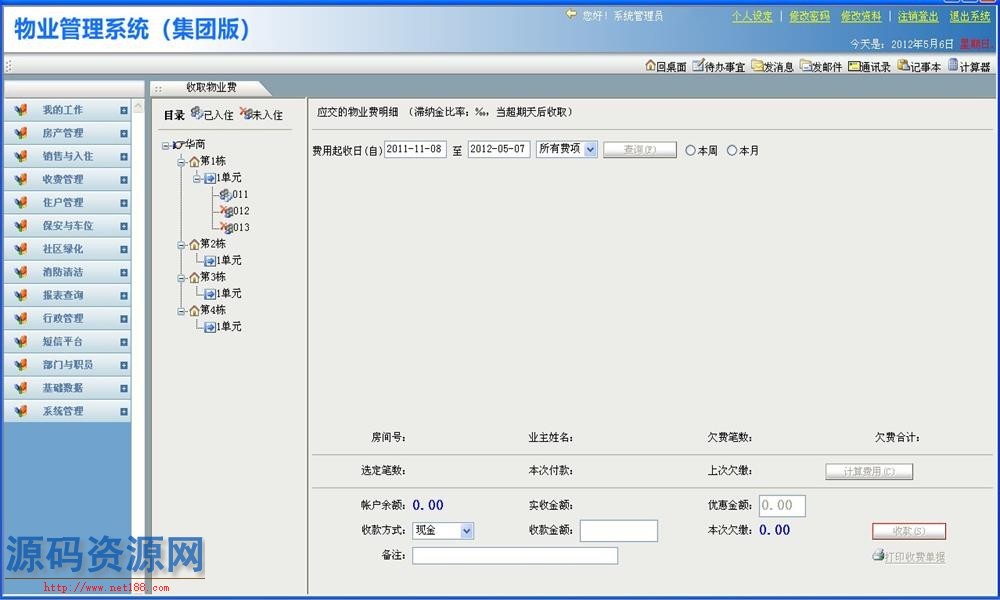Click the printer icon for 打印收费单据
The image size is (1000, 600).
[x=878, y=555]
